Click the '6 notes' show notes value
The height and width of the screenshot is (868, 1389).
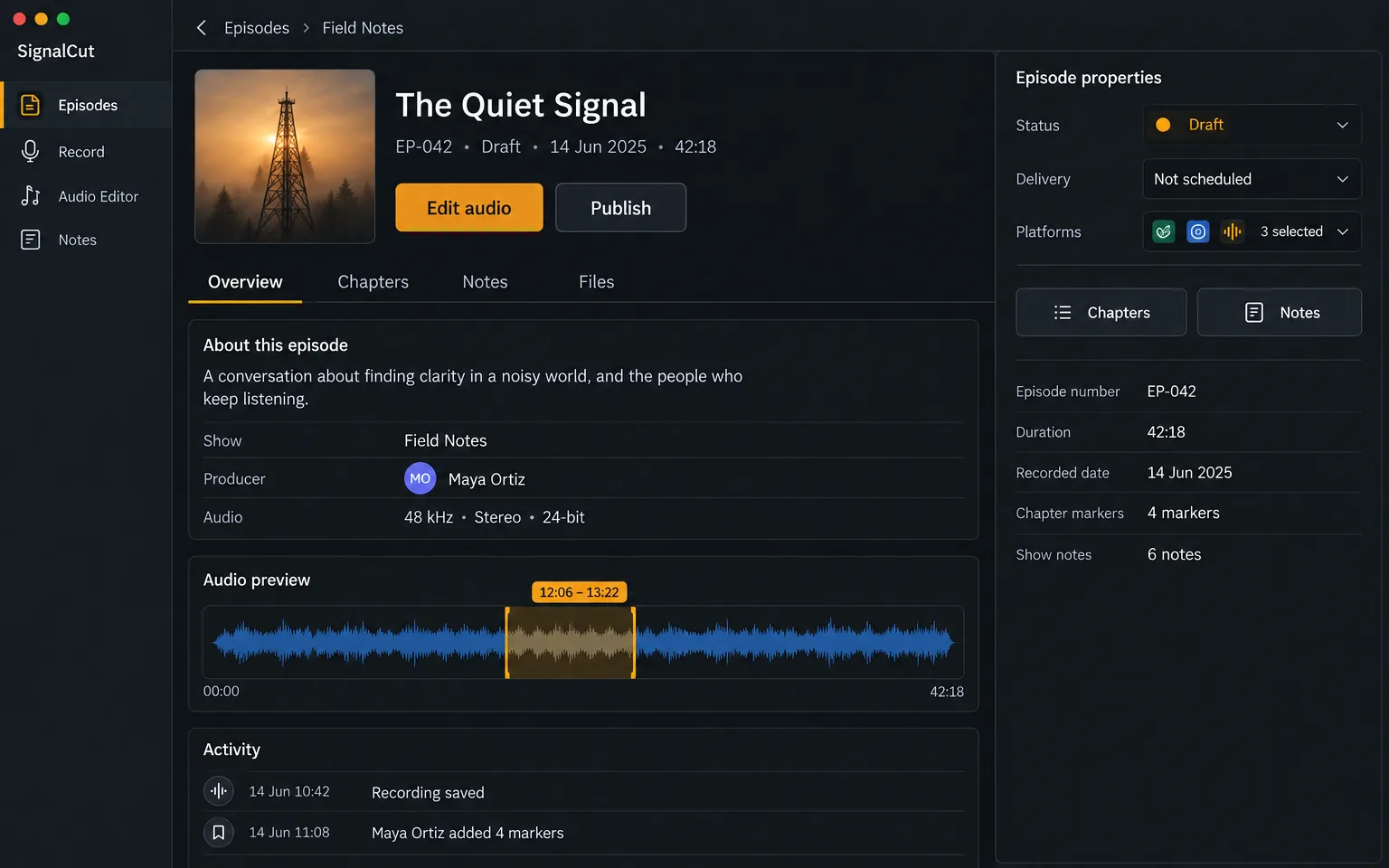click(1175, 554)
